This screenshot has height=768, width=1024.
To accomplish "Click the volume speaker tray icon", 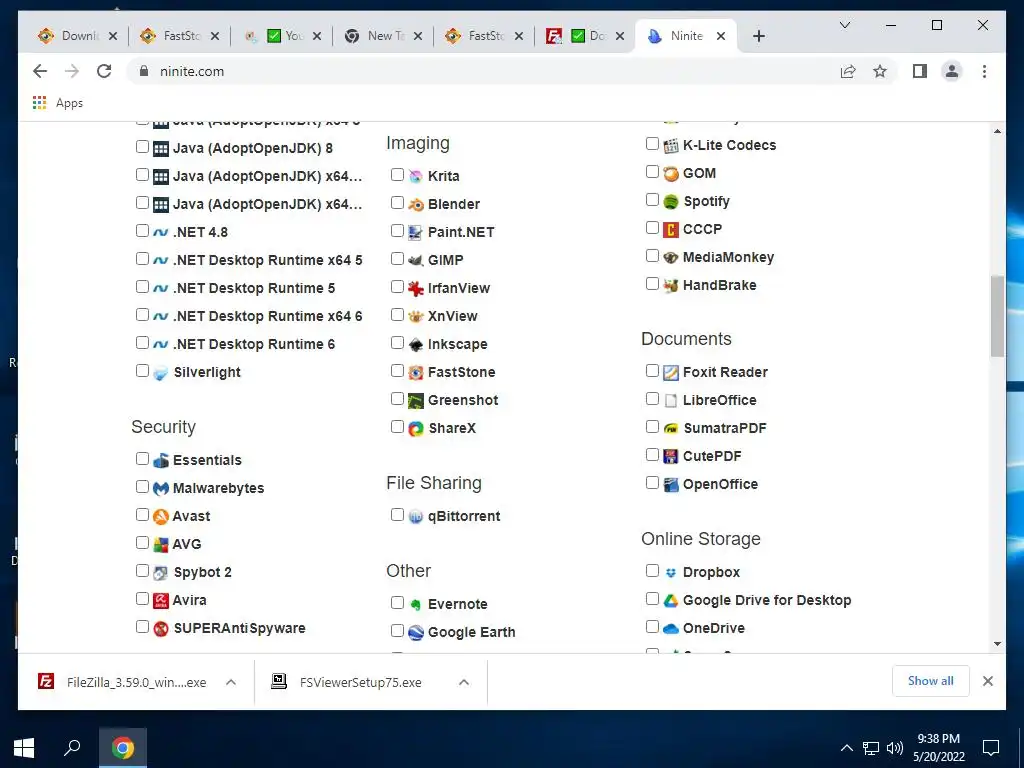I will [895, 748].
